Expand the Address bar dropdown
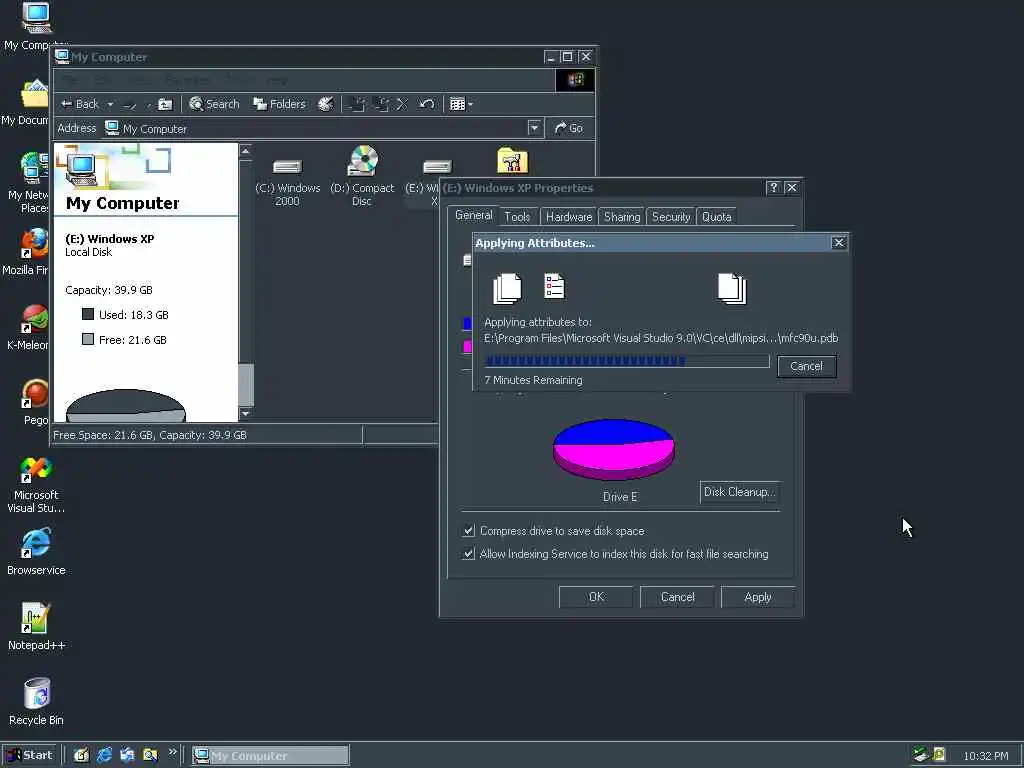This screenshot has width=1024, height=768. (534, 128)
